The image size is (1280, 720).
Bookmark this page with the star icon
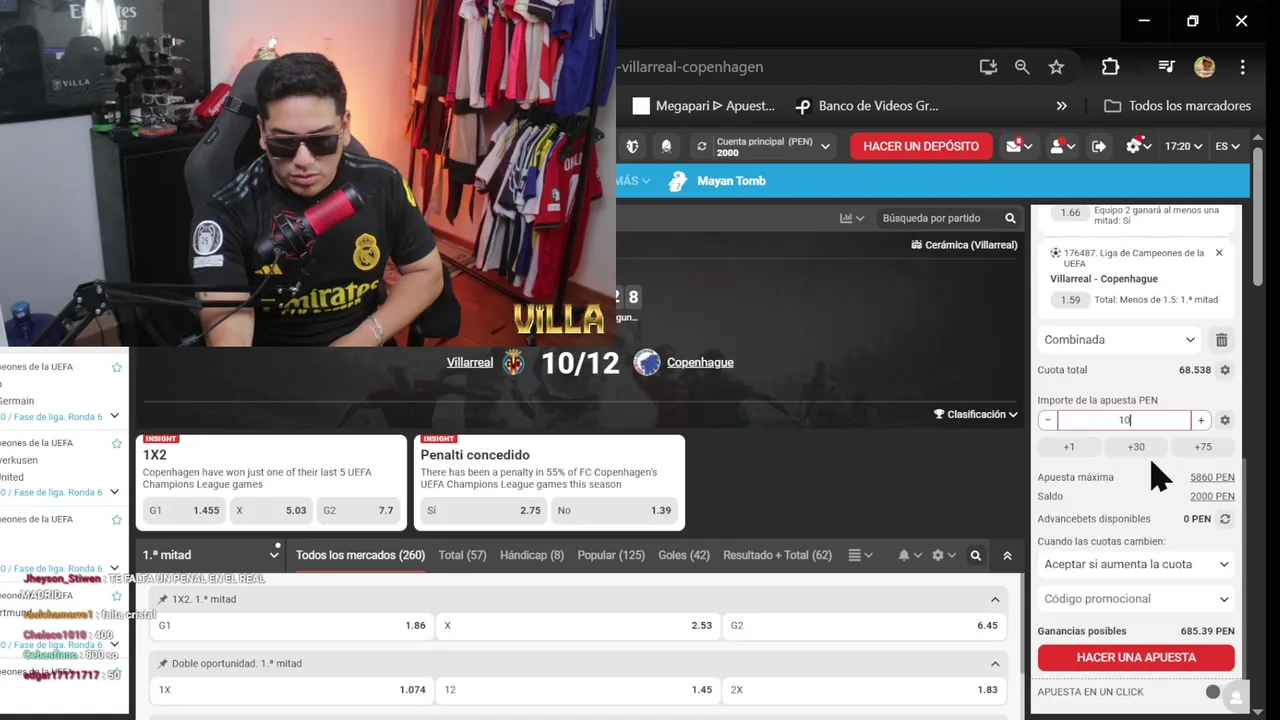[x=1056, y=67]
